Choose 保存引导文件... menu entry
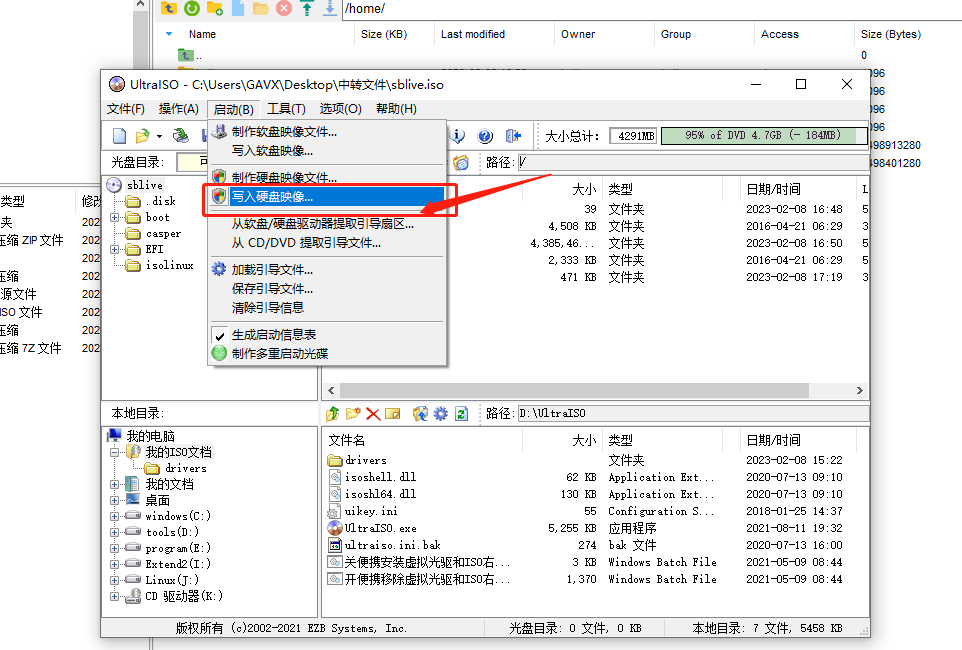The image size is (962, 650). pos(327,289)
